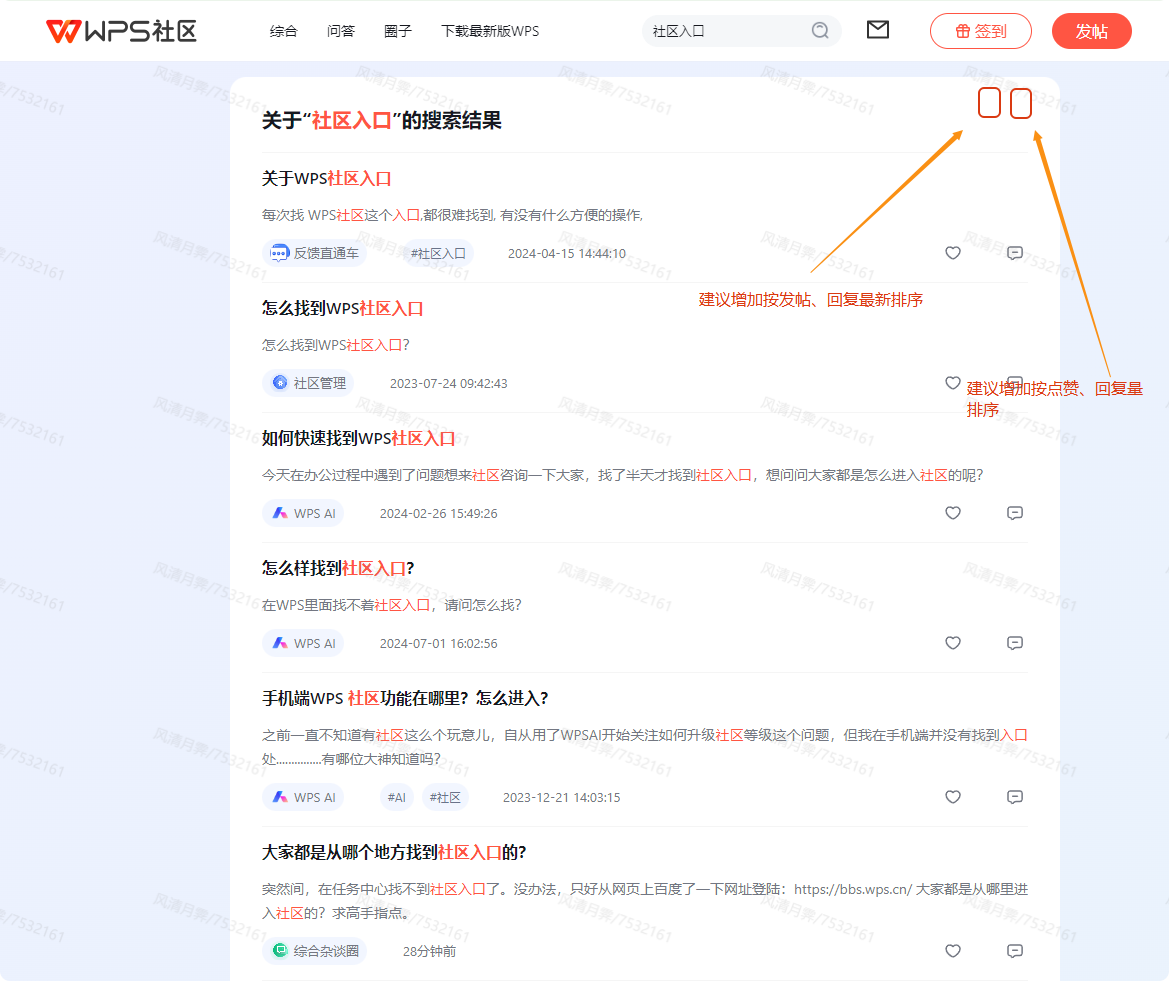Image resolution: width=1169 pixels, height=981 pixels.
Task: Open the 社区管理 circle tag
Action: pyautogui.click(x=308, y=383)
